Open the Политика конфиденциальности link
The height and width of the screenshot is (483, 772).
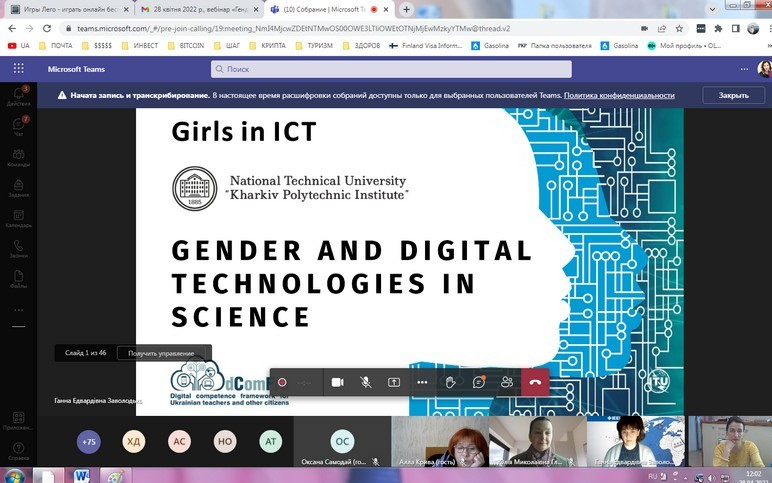[x=619, y=96]
